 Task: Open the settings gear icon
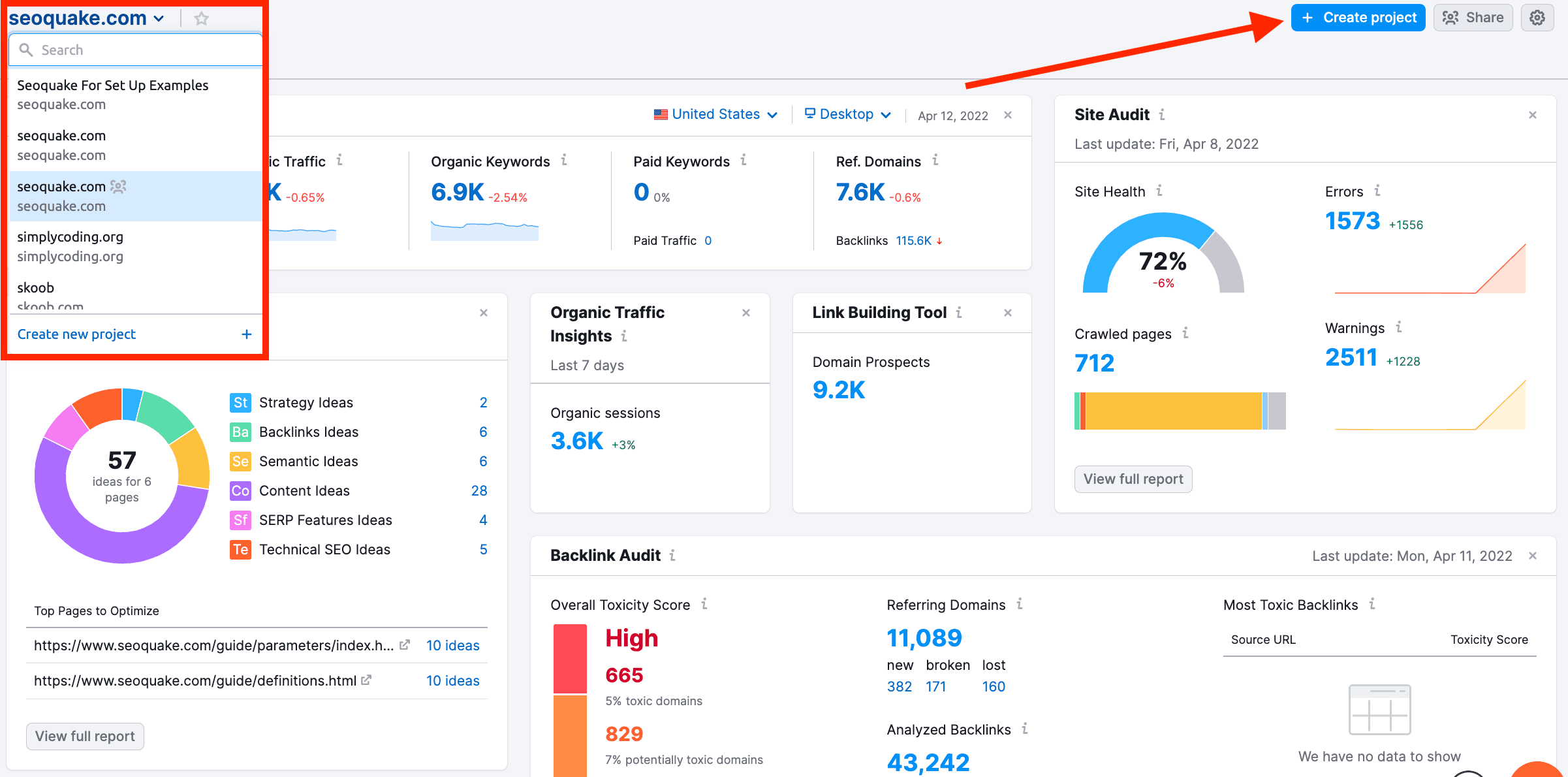click(x=1537, y=18)
